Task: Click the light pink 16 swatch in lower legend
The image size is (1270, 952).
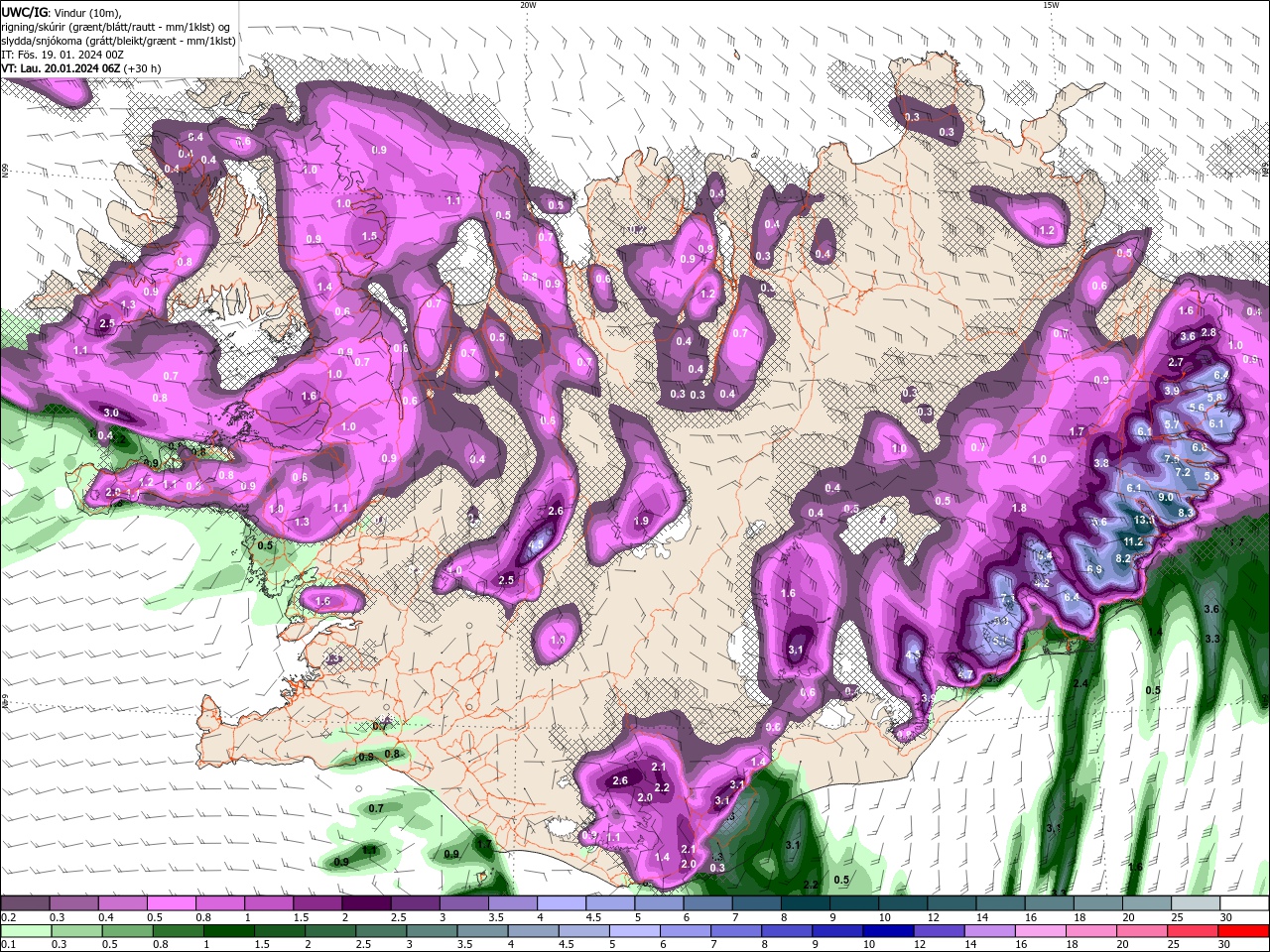Action: [x=1041, y=931]
